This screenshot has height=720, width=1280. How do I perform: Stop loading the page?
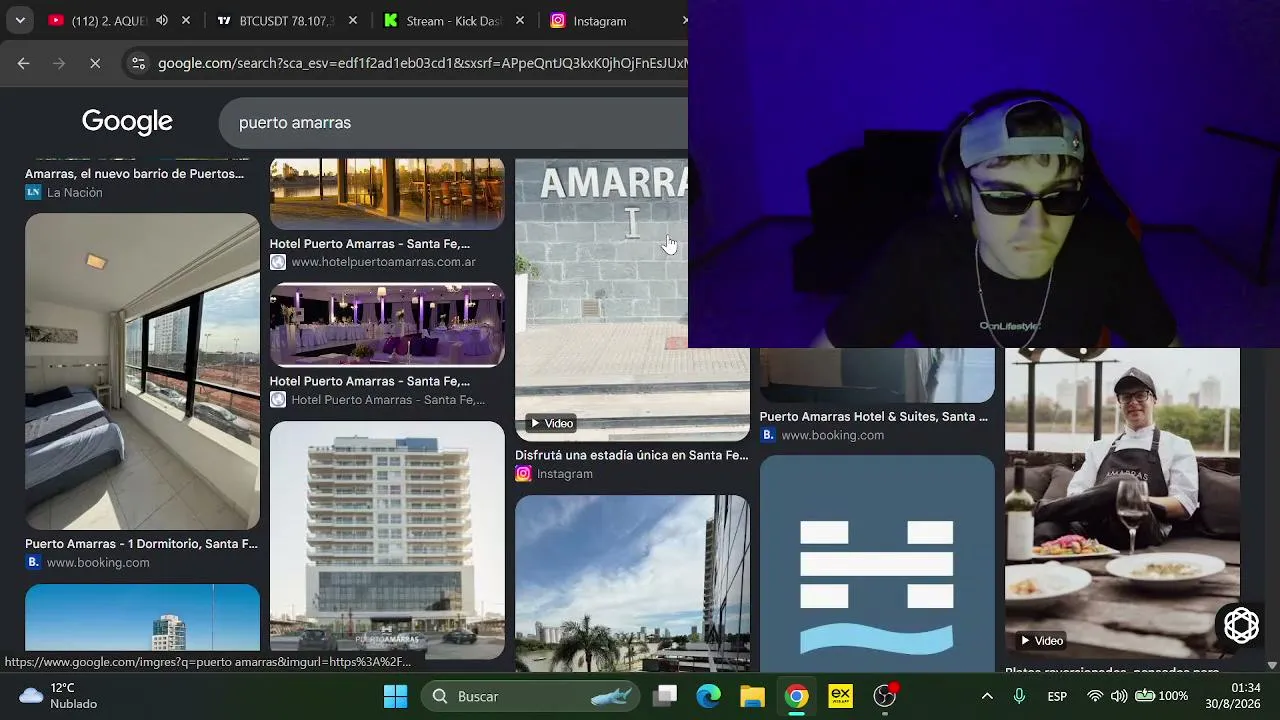point(95,63)
